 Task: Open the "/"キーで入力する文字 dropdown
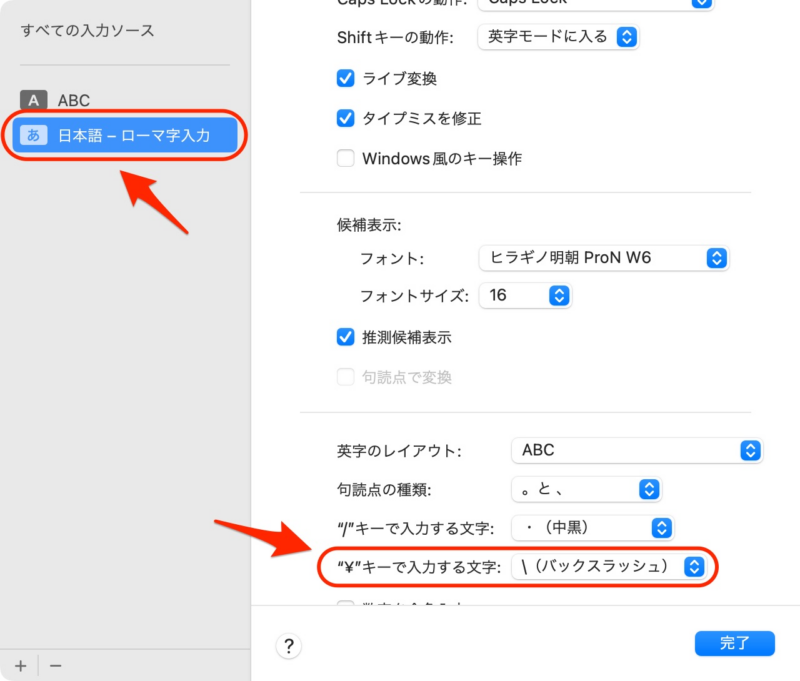click(x=592, y=528)
